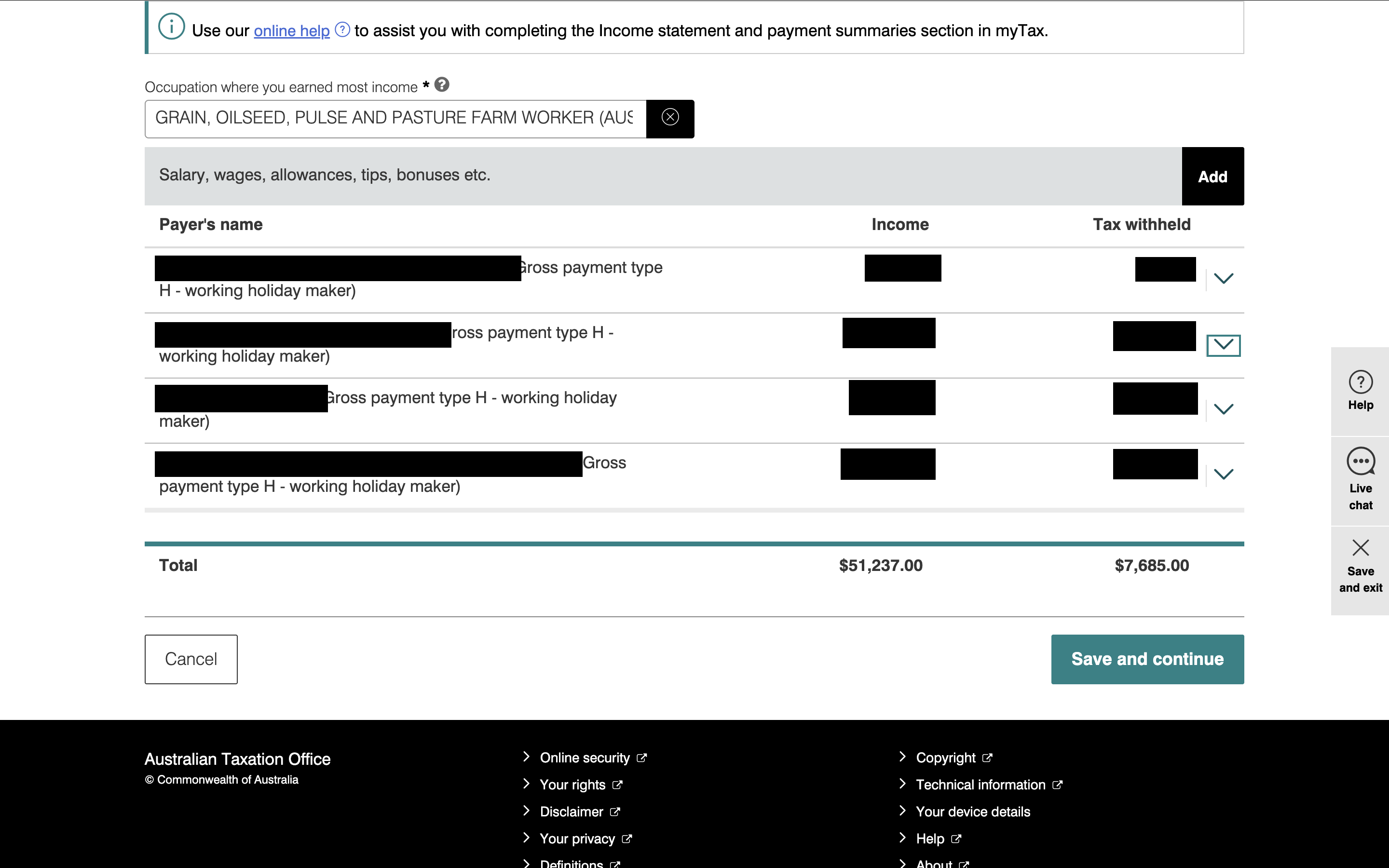Open the online help link
This screenshot has width=1389, height=868.
pos(292,30)
